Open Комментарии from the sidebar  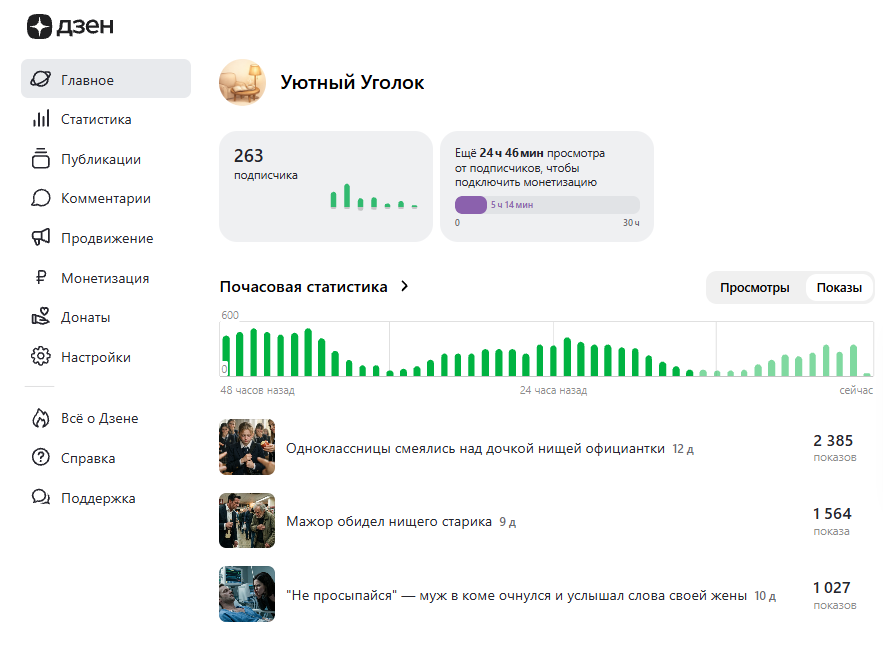click(x=41, y=198)
